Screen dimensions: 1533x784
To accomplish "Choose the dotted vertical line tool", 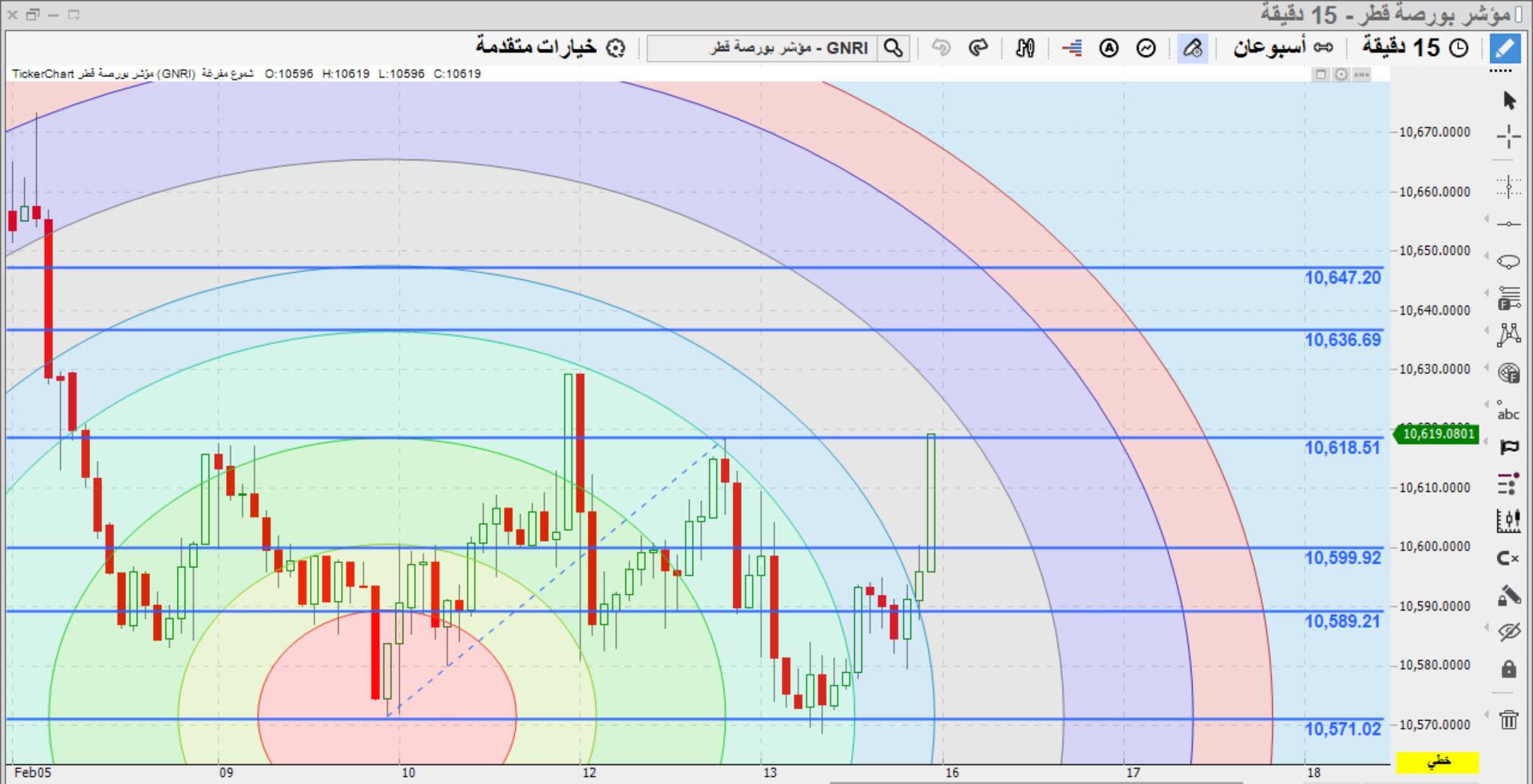I will tap(1508, 187).
